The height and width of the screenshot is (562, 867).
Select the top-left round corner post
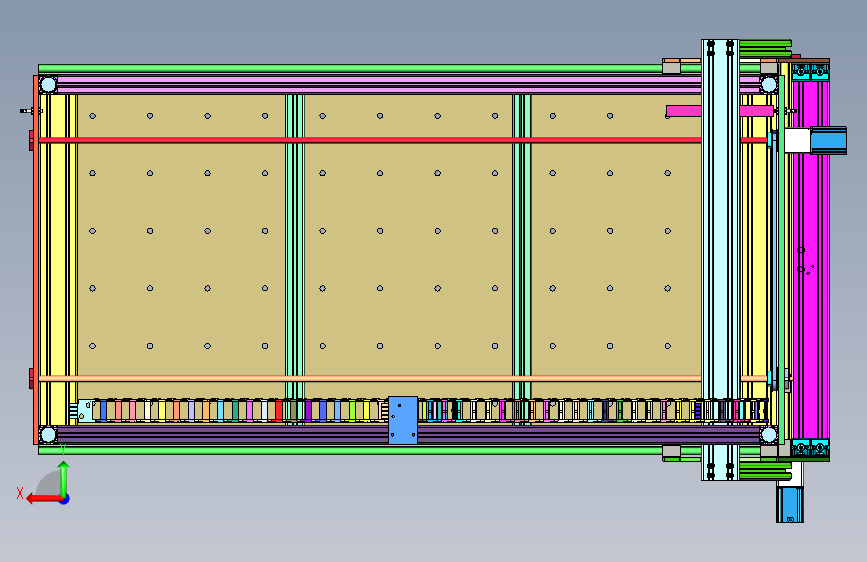(48, 85)
